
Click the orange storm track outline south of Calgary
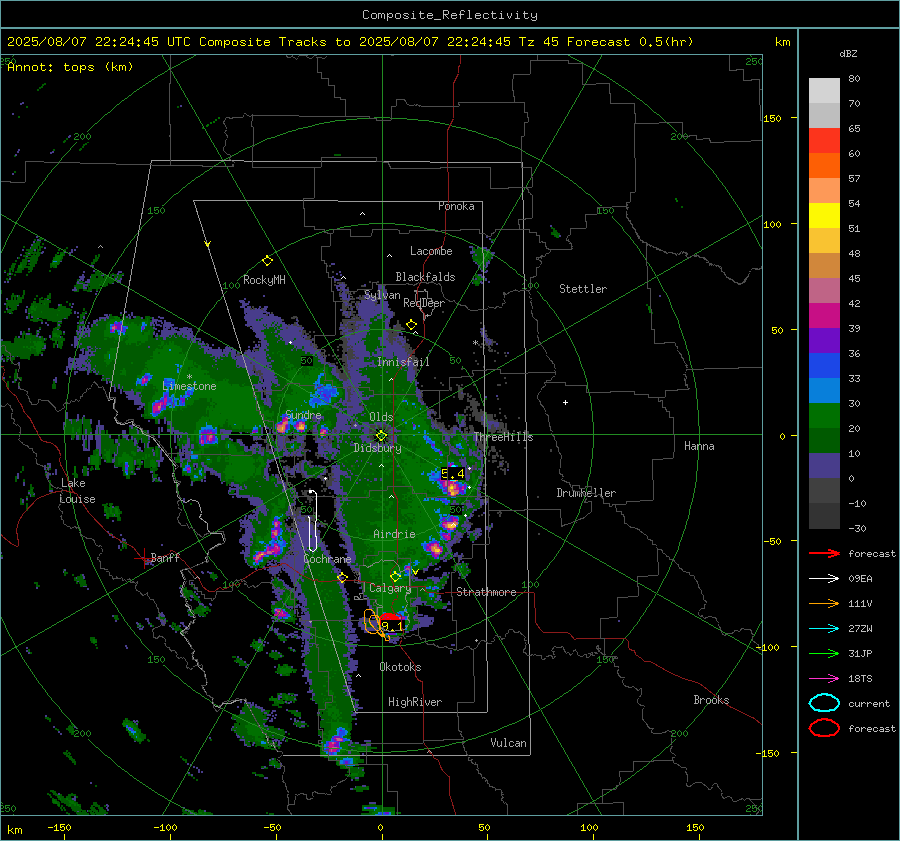375,624
